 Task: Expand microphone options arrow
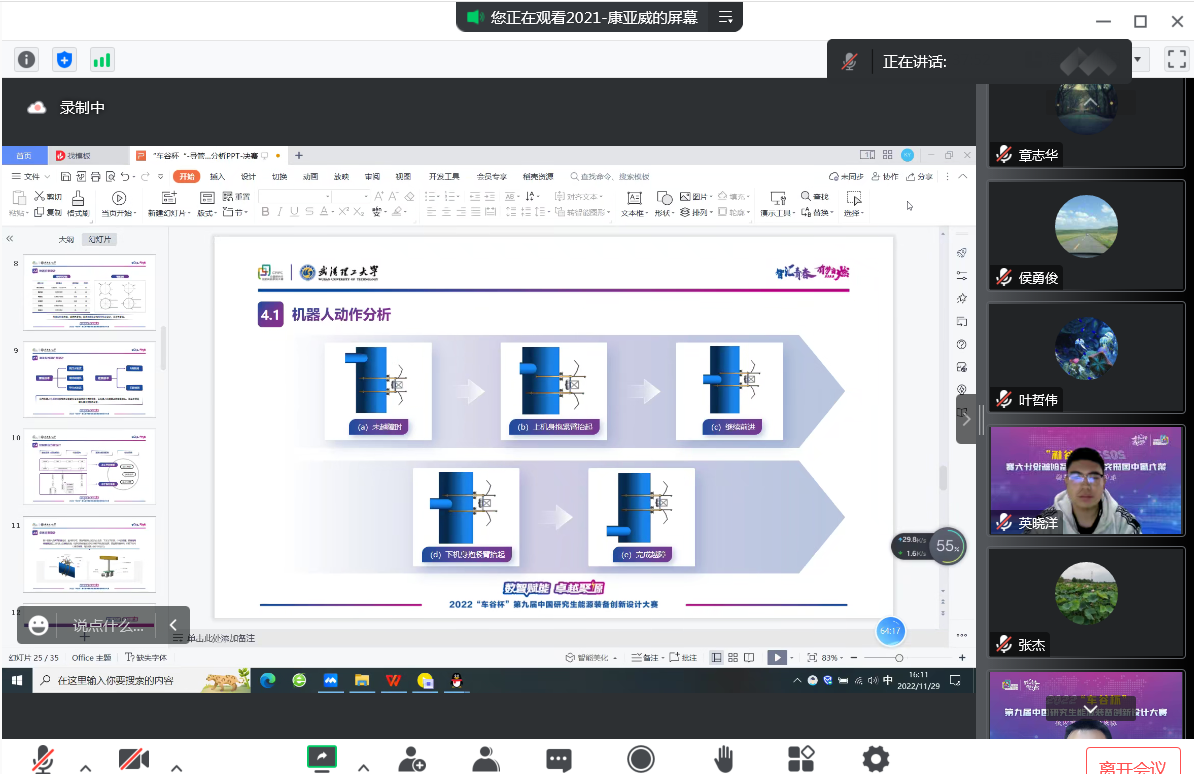(86, 768)
